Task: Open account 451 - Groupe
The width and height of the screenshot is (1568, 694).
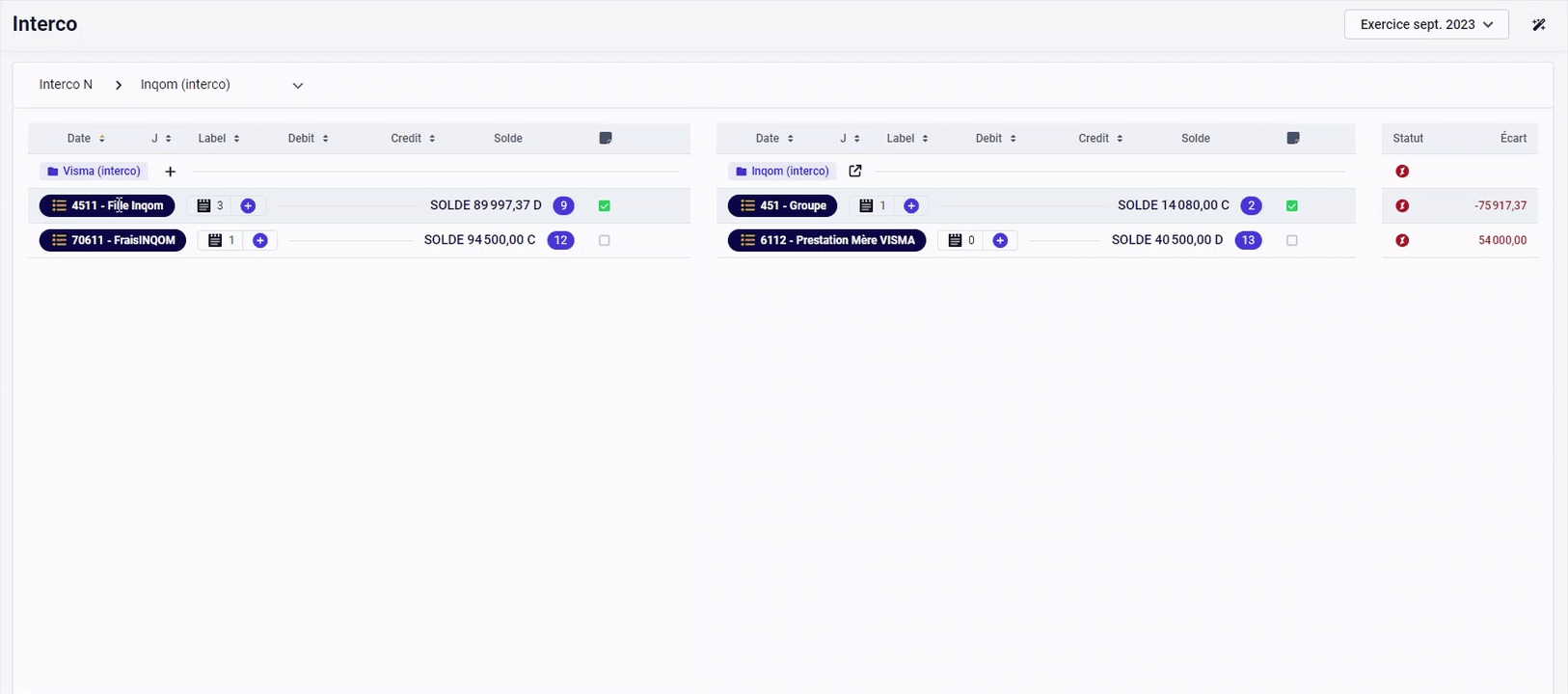Action: (x=782, y=206)
